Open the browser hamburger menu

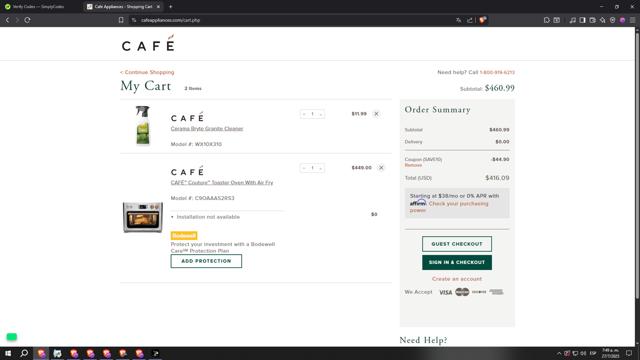[632, 20]
